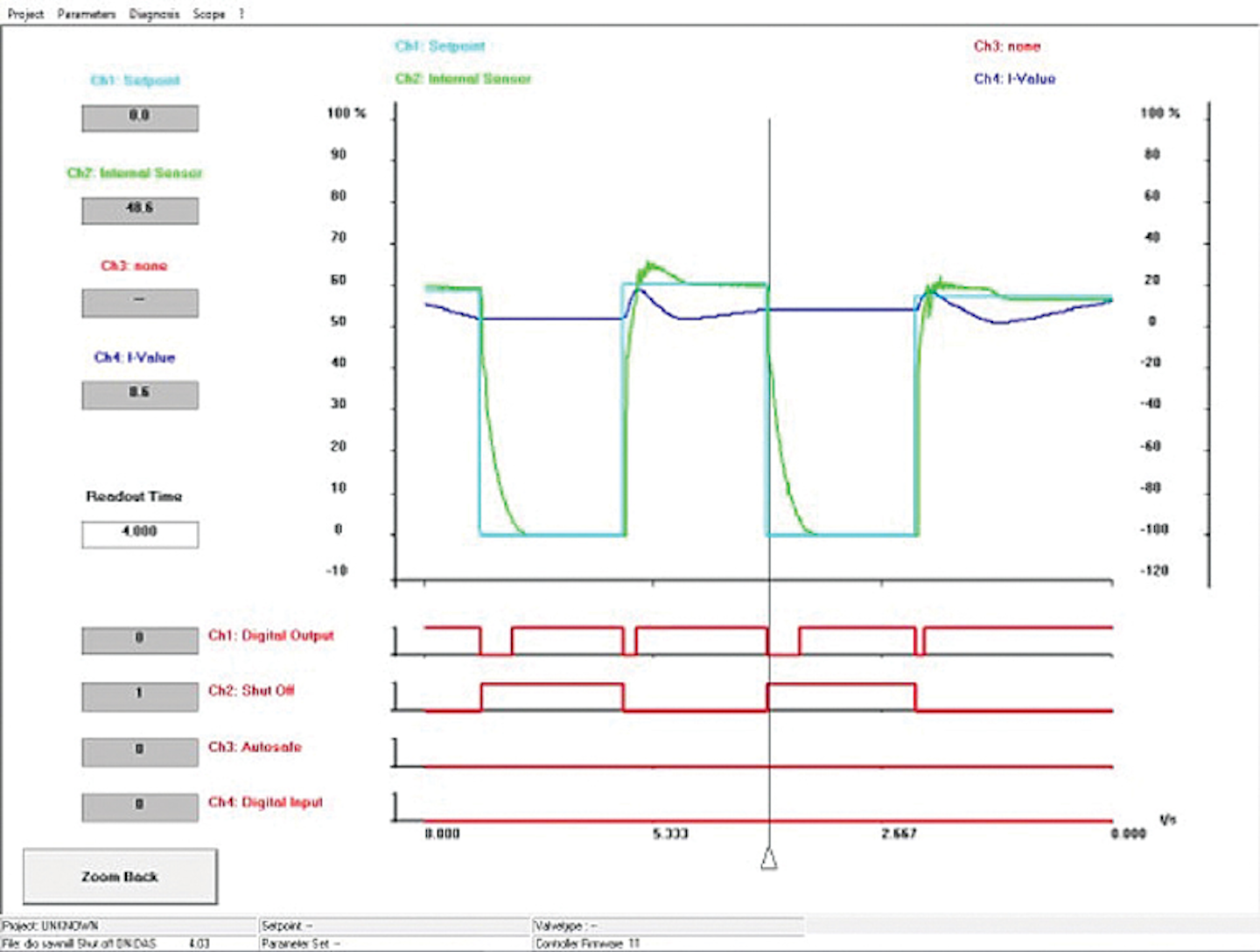Screen dimensions: 1260x952
Task: Click the Ch1 Digital Output value box
Action: coord(140,640)
